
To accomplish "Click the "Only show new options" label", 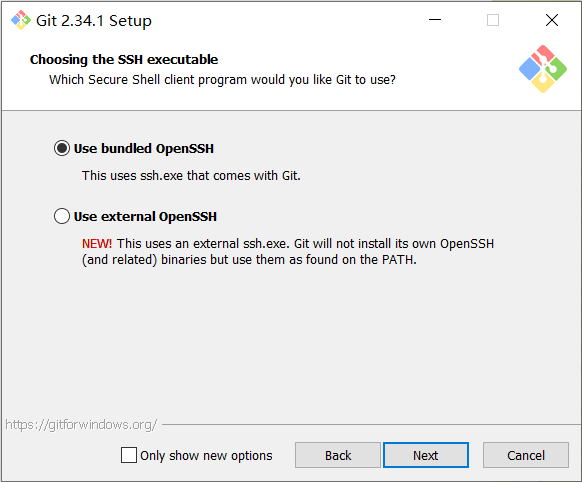I will tap(206, 455).
